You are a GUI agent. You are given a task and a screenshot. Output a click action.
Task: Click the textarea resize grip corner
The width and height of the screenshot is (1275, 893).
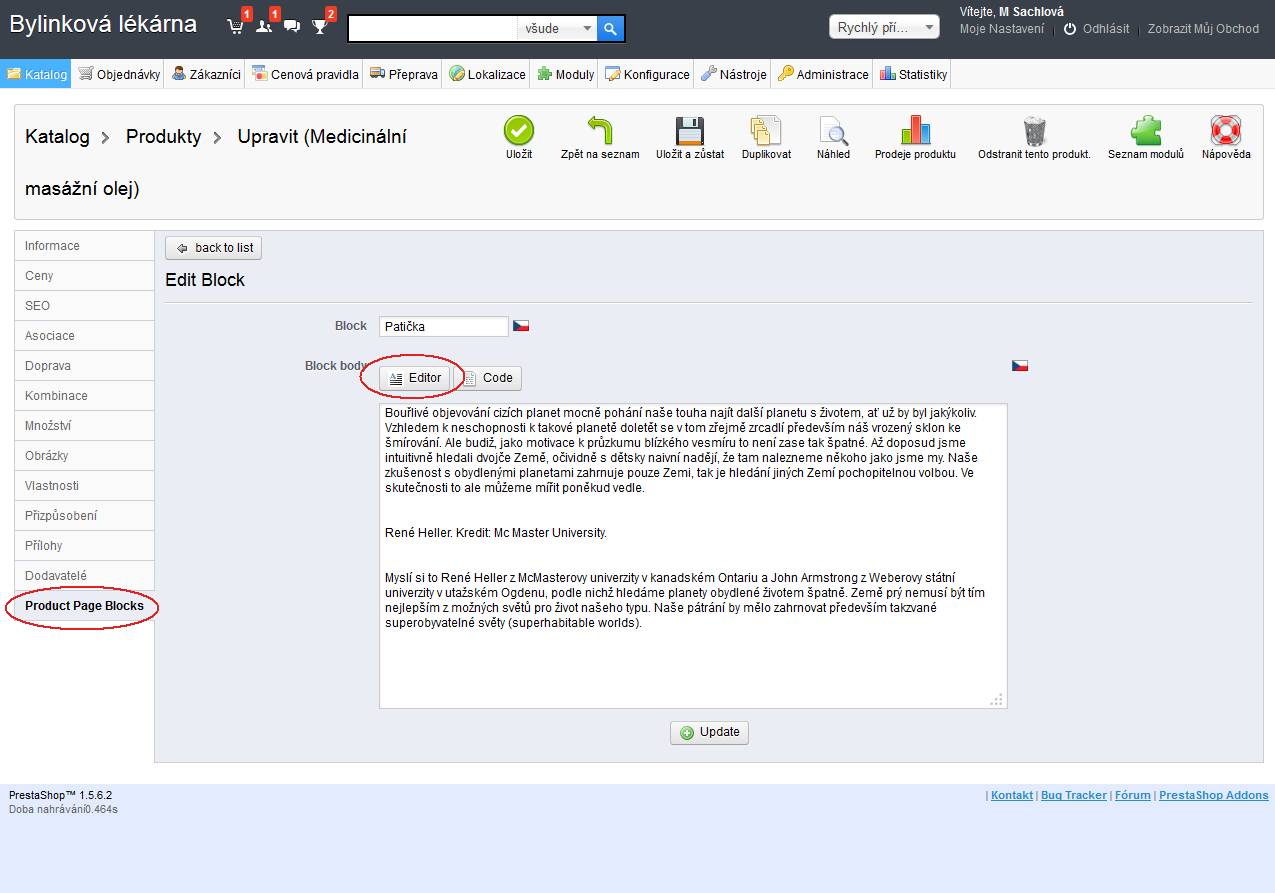997,700
